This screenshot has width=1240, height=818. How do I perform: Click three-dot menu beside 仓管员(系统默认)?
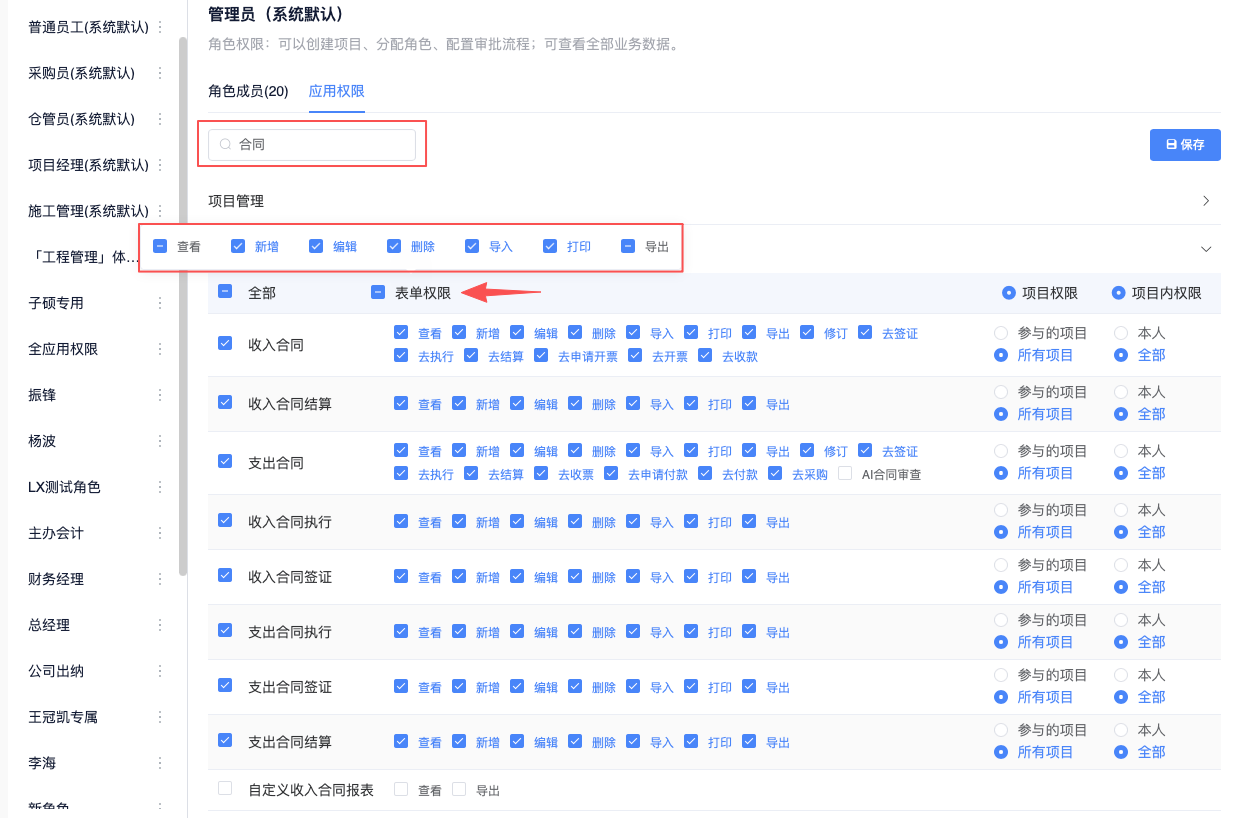pos(159,119)
